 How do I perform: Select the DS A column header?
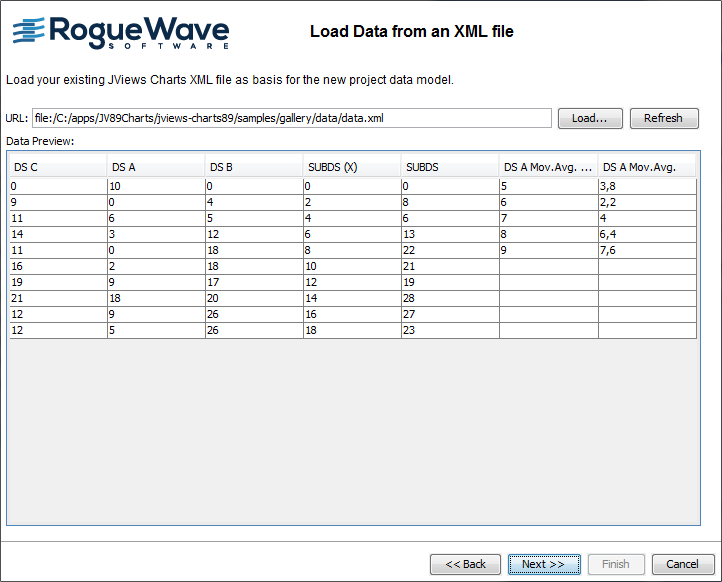tap(156, 167)
